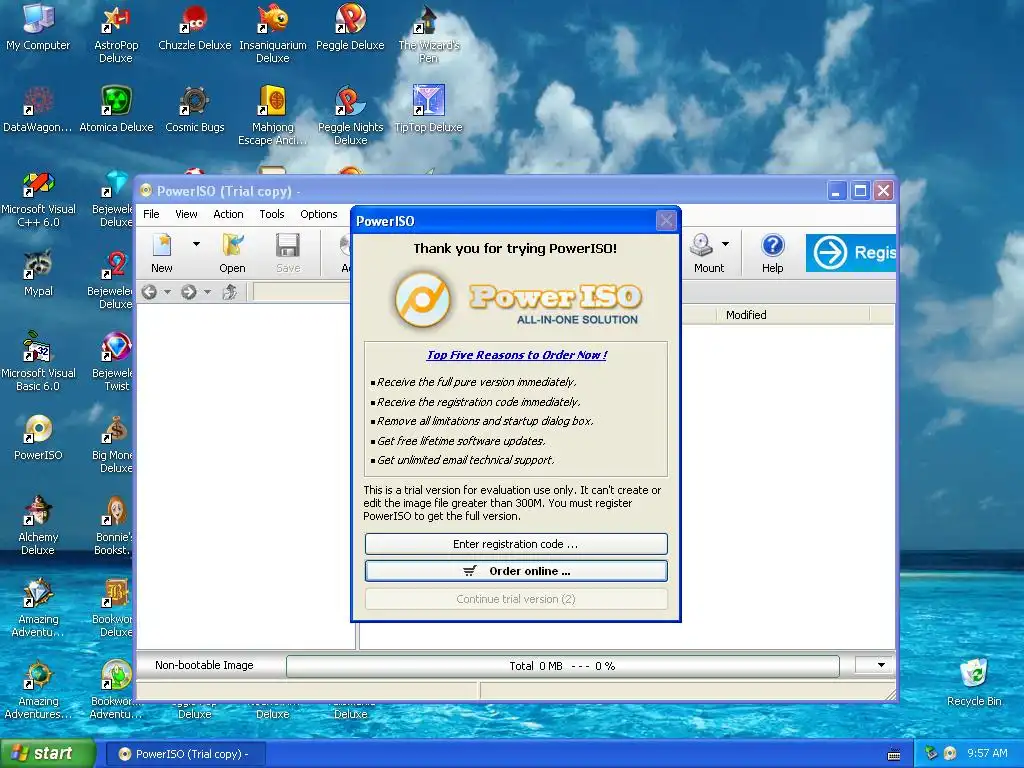Click Enter registration code button
The image size is (1024, 768).
click(516, 544)
